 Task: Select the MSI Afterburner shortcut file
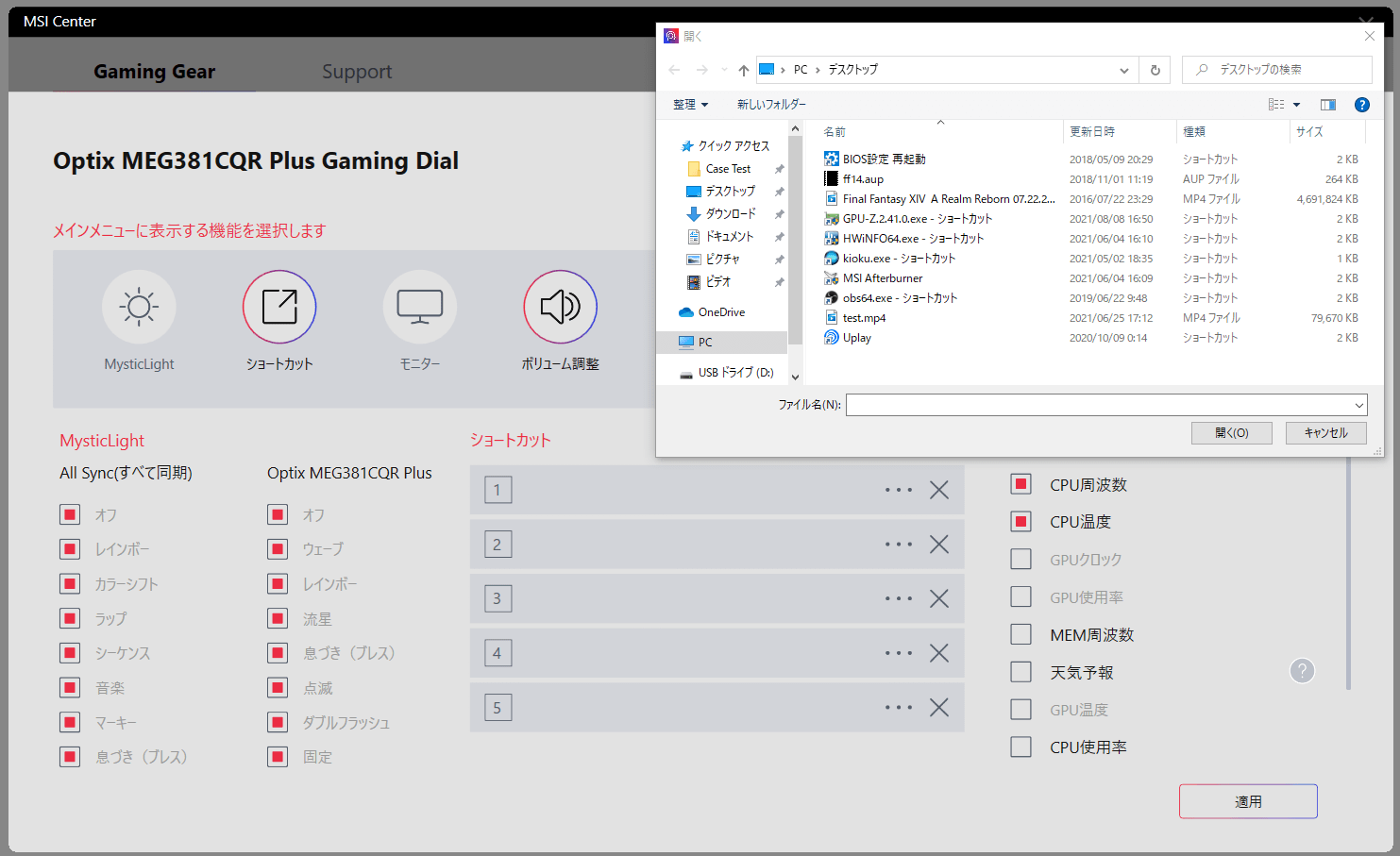coord(883,278)
